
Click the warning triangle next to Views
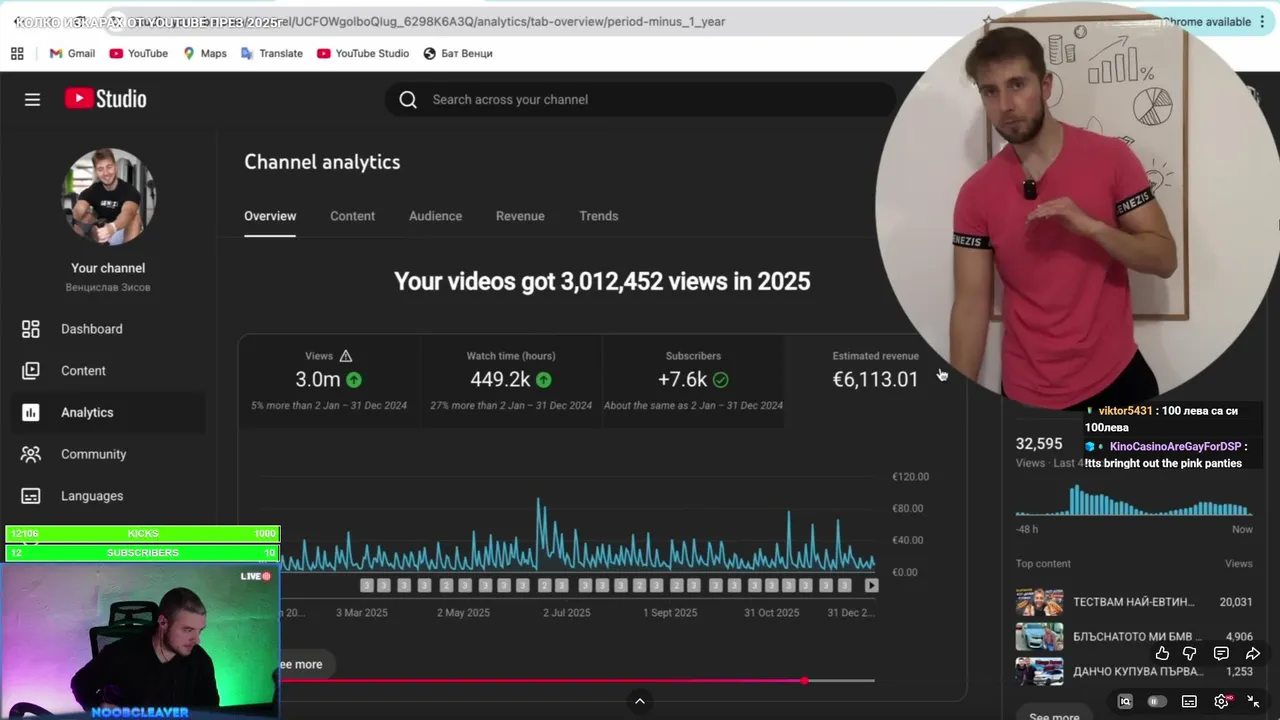tap(346, 356)
